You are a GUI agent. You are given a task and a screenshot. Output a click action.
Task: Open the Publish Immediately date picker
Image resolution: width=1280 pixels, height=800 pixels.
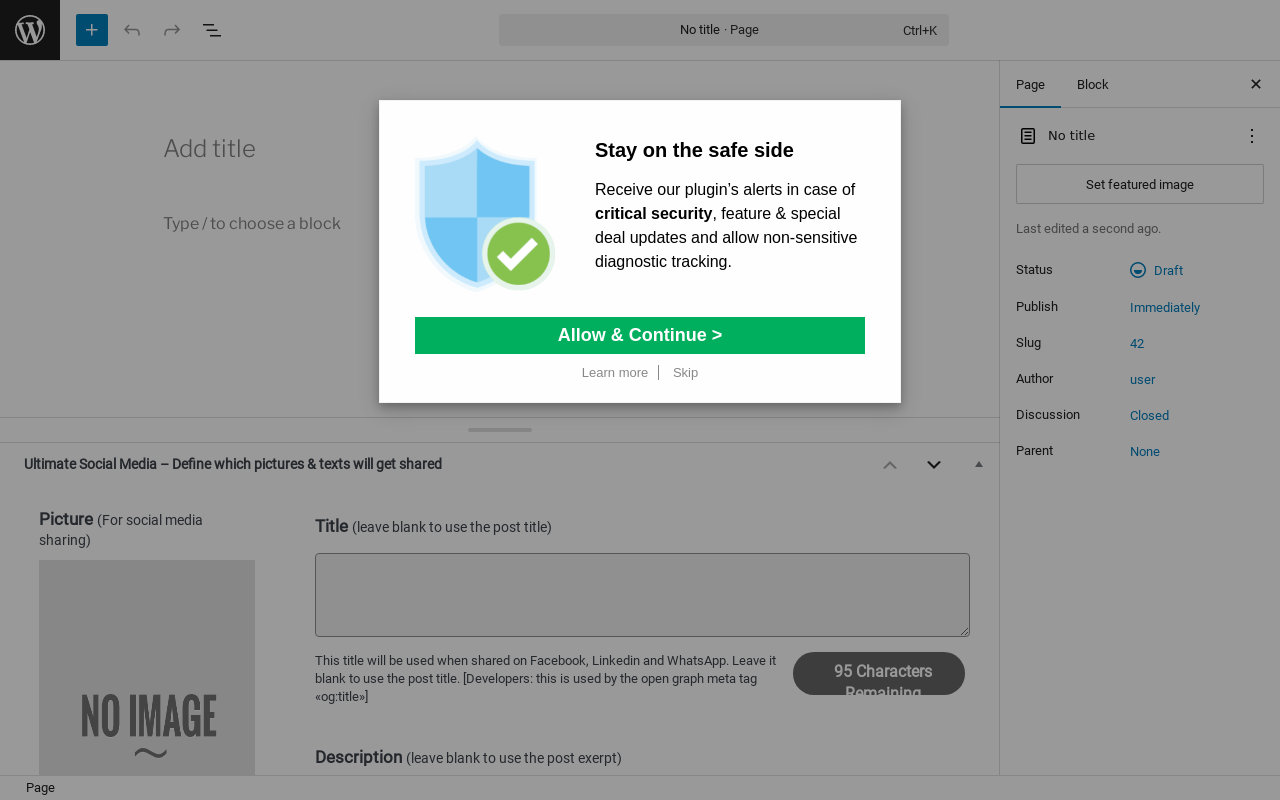1165,307
